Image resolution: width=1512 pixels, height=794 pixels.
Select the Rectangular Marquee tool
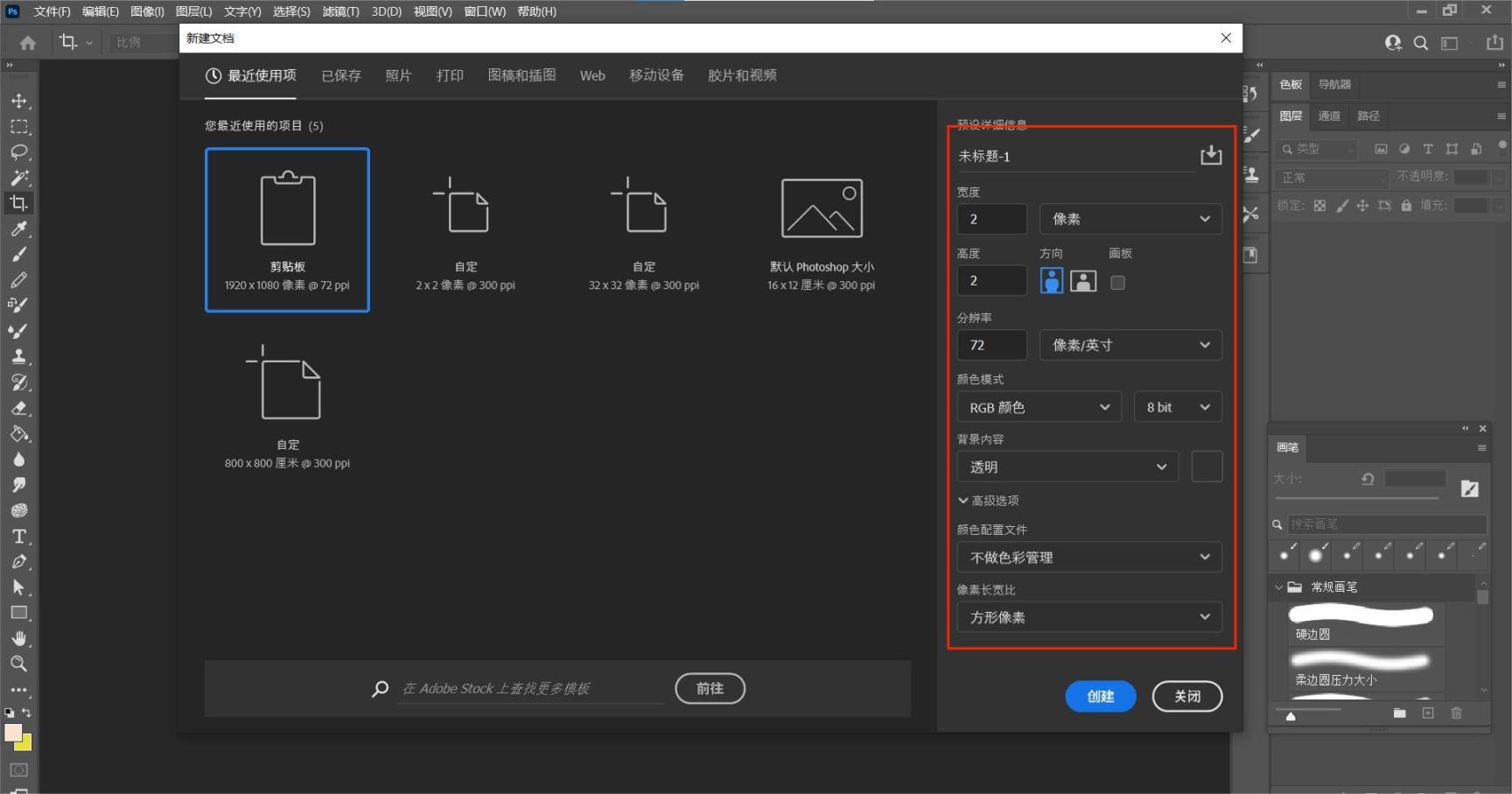[x=18, y=126]
